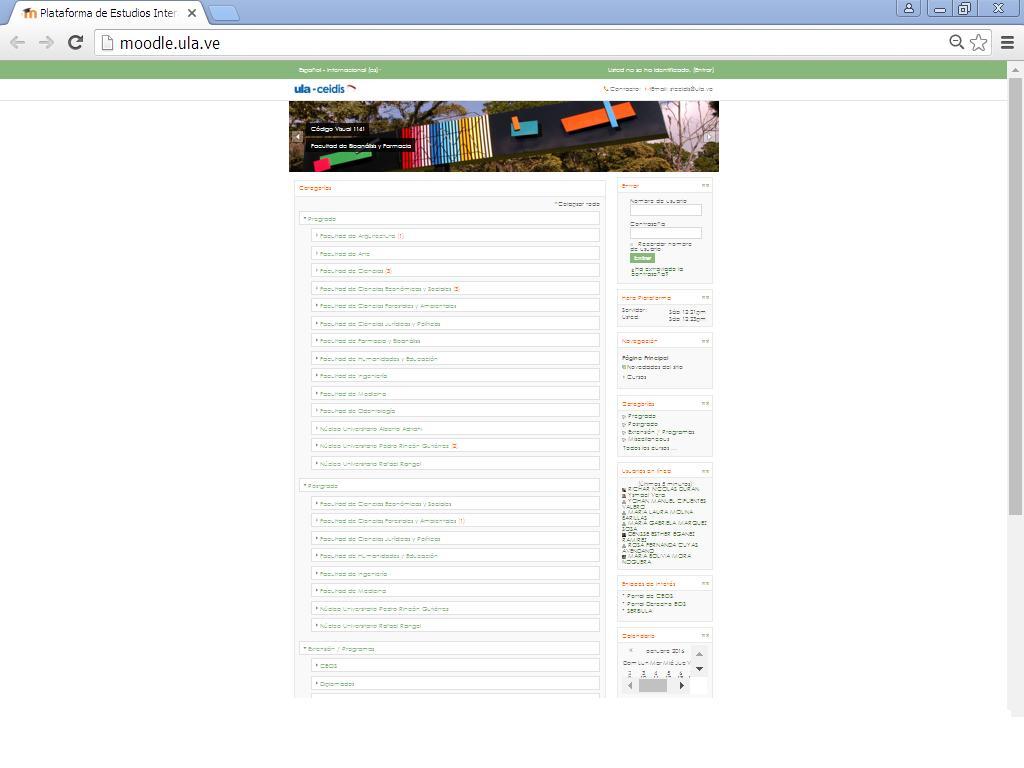The height and width of the screenshot is (768, 1024).
Task: Click the zoom magnifier icon in address bar
Action: [956, 42]
